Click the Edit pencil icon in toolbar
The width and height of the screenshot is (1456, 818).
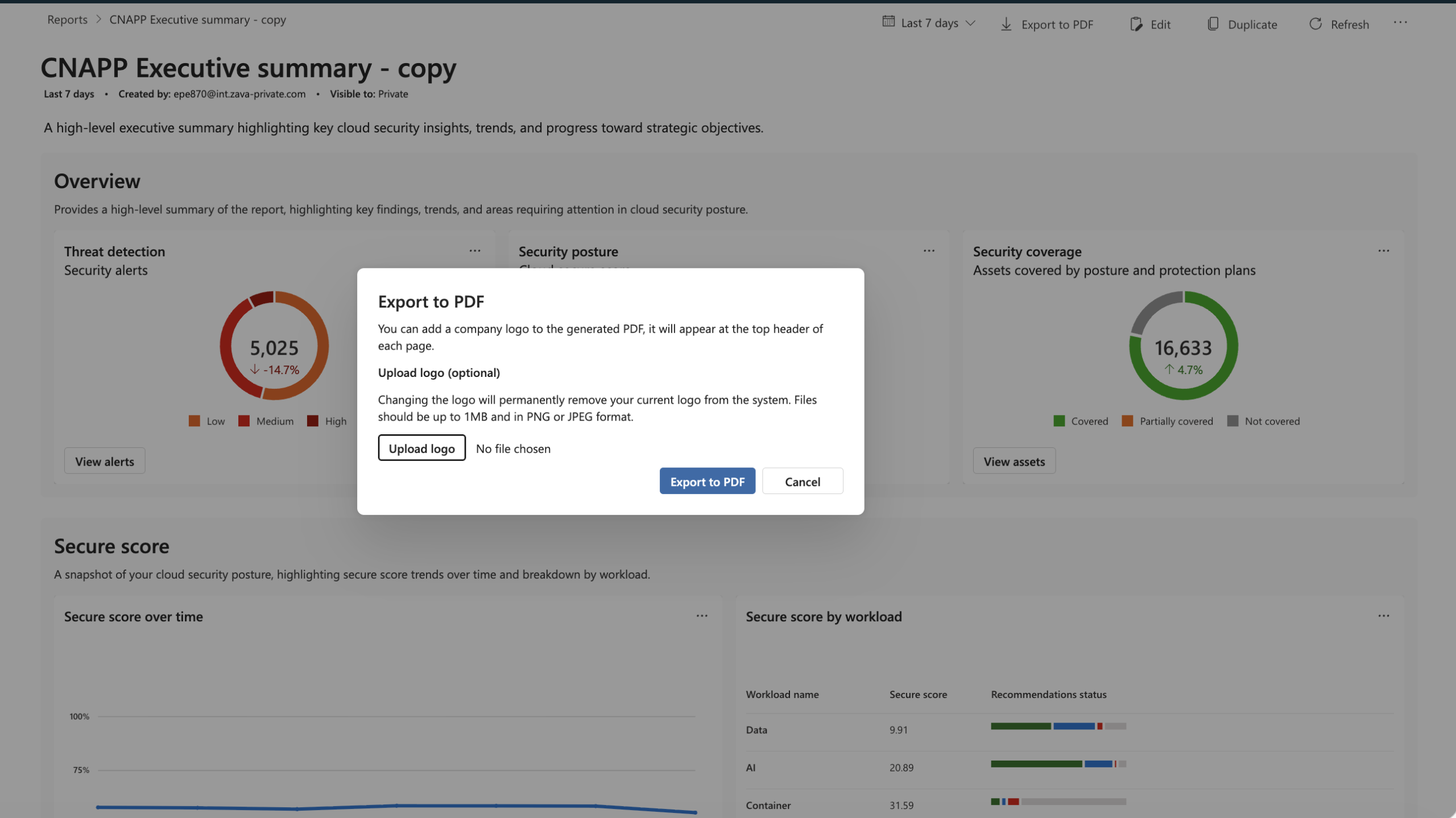coord(1136,24)
